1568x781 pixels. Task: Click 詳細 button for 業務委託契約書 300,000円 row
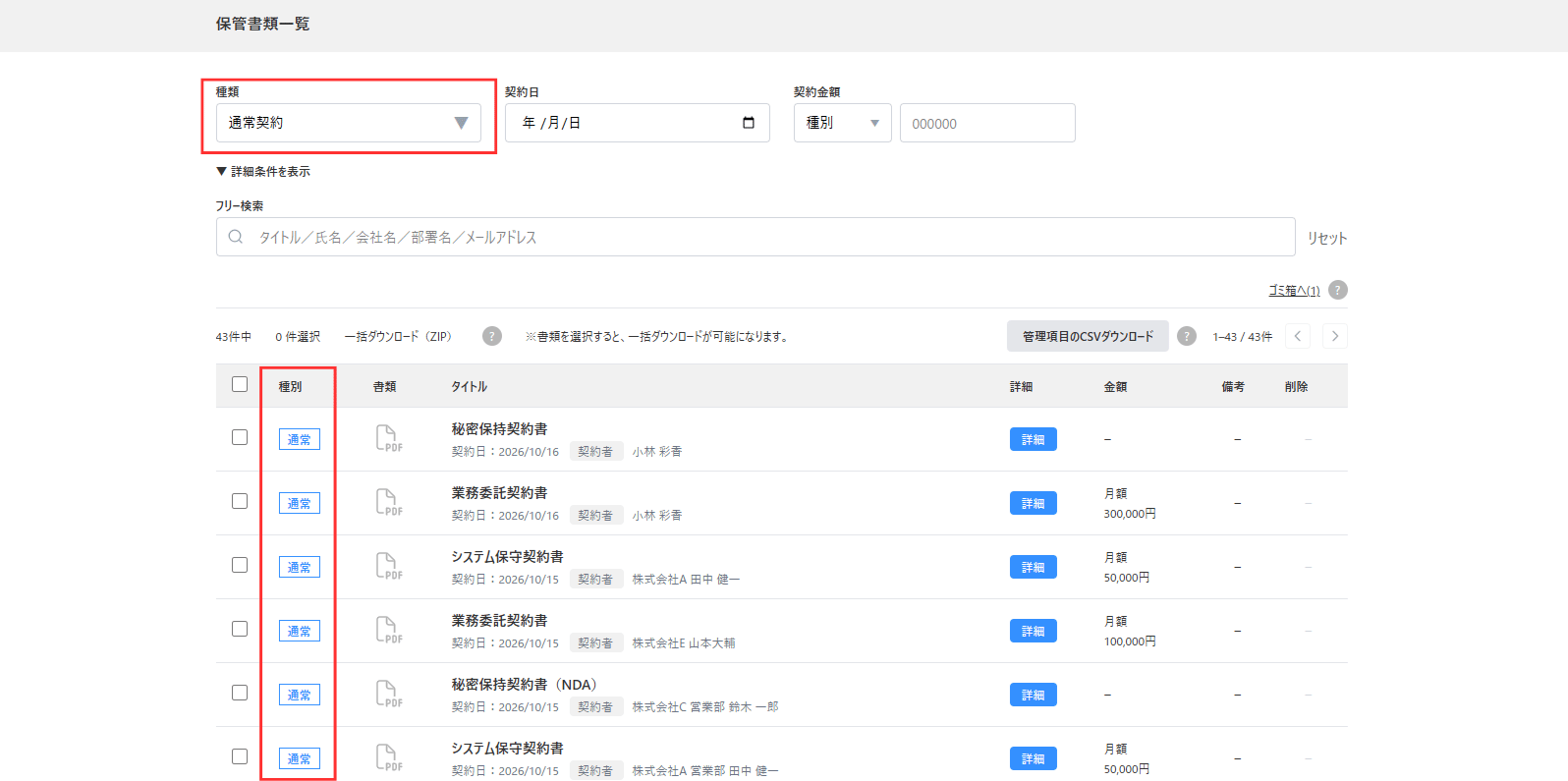[x=1034, y=503]
